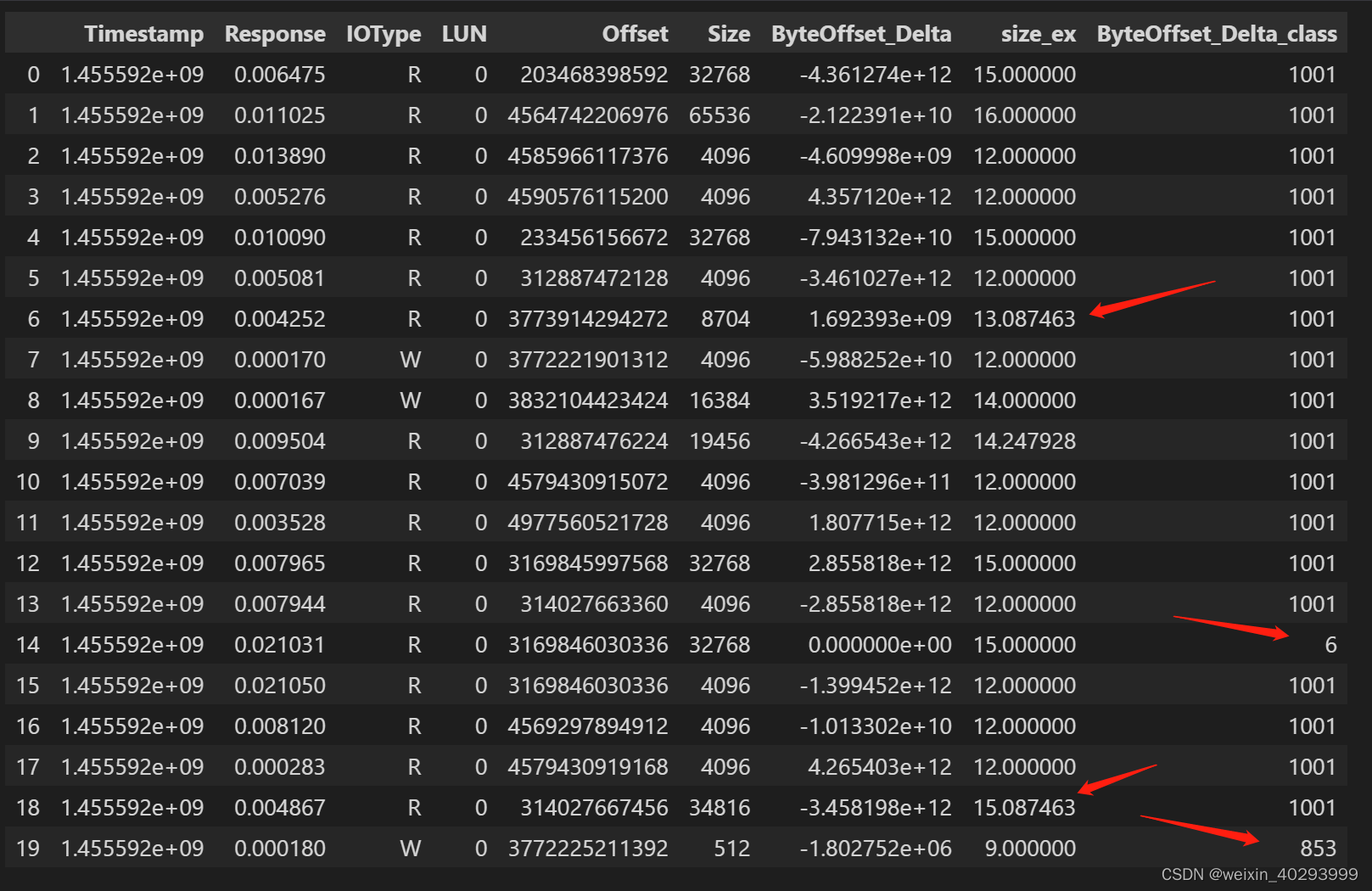The width and height of the screenshot is (1372, 891).
Task: Select size value 16384
Action: 720,401
